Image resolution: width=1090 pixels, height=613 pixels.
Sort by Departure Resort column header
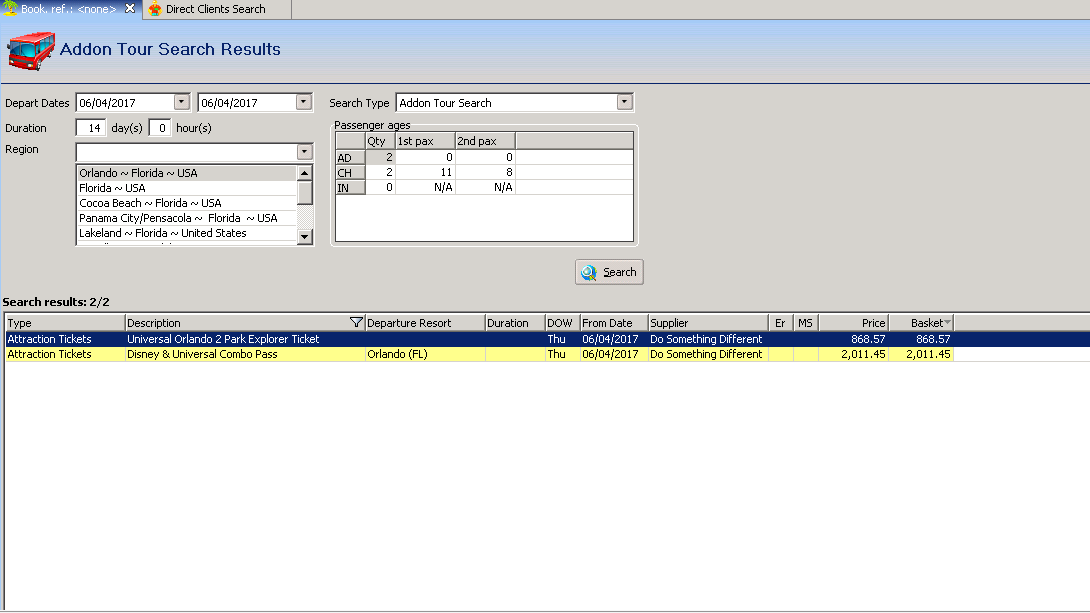pos(425,322)
